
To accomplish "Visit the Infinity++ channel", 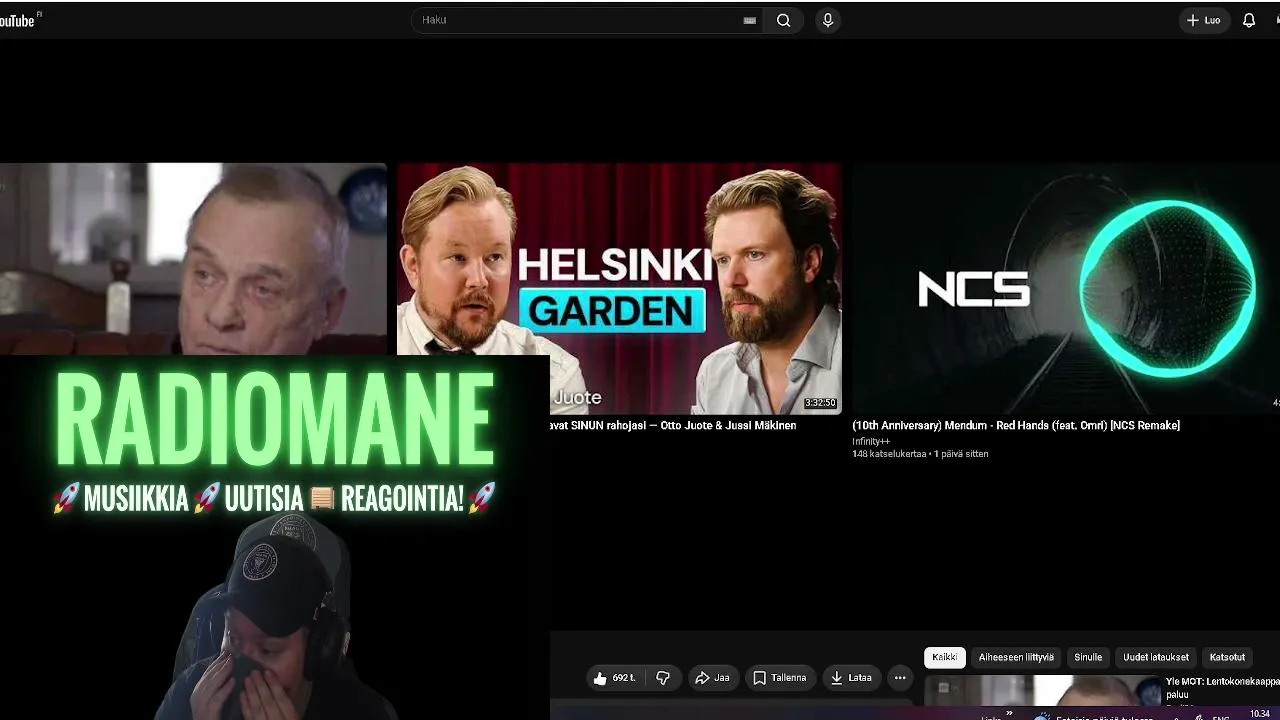I will (871, 441).
